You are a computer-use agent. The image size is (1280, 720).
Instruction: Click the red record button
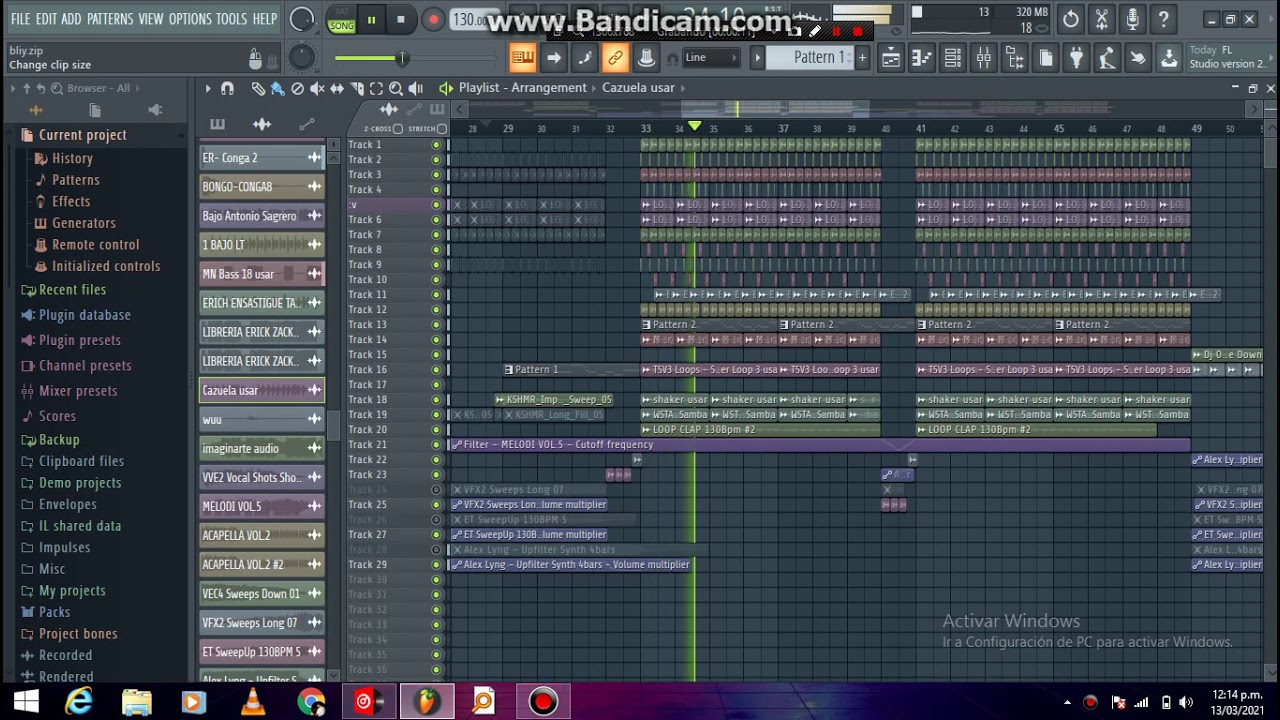click(433, 20)
